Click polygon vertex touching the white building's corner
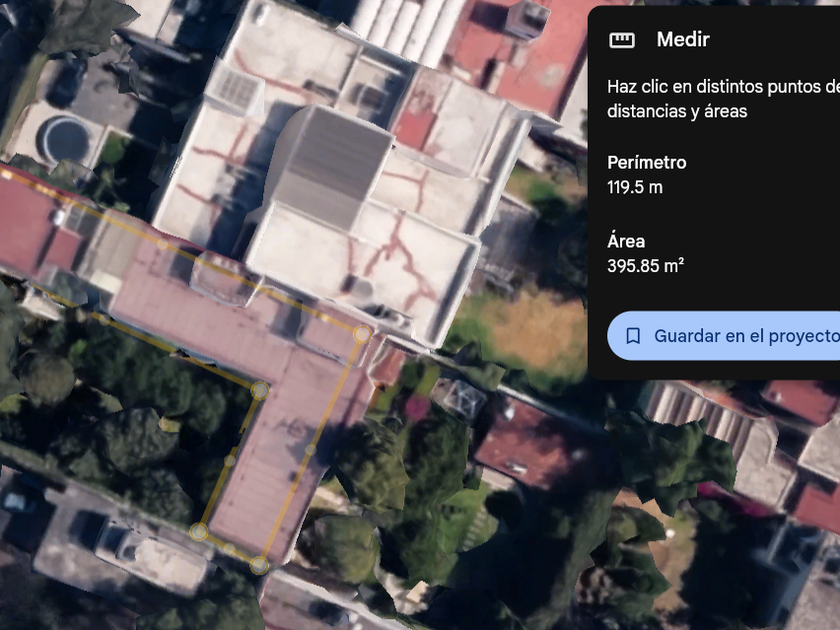Image resolution: width=840 pixels, height=630 pixels. [x=362, y=334]
